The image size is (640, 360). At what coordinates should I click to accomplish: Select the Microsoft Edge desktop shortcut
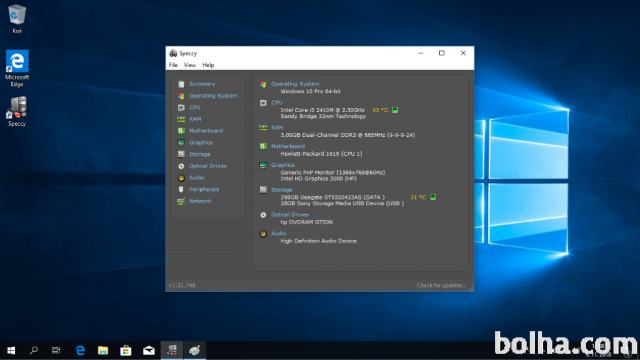point(17,69)
